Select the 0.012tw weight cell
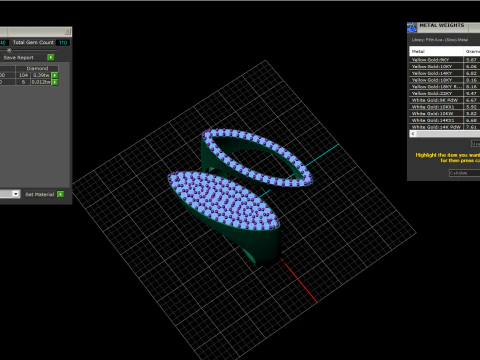The image size is (480, 360). (x=41, y=82)
